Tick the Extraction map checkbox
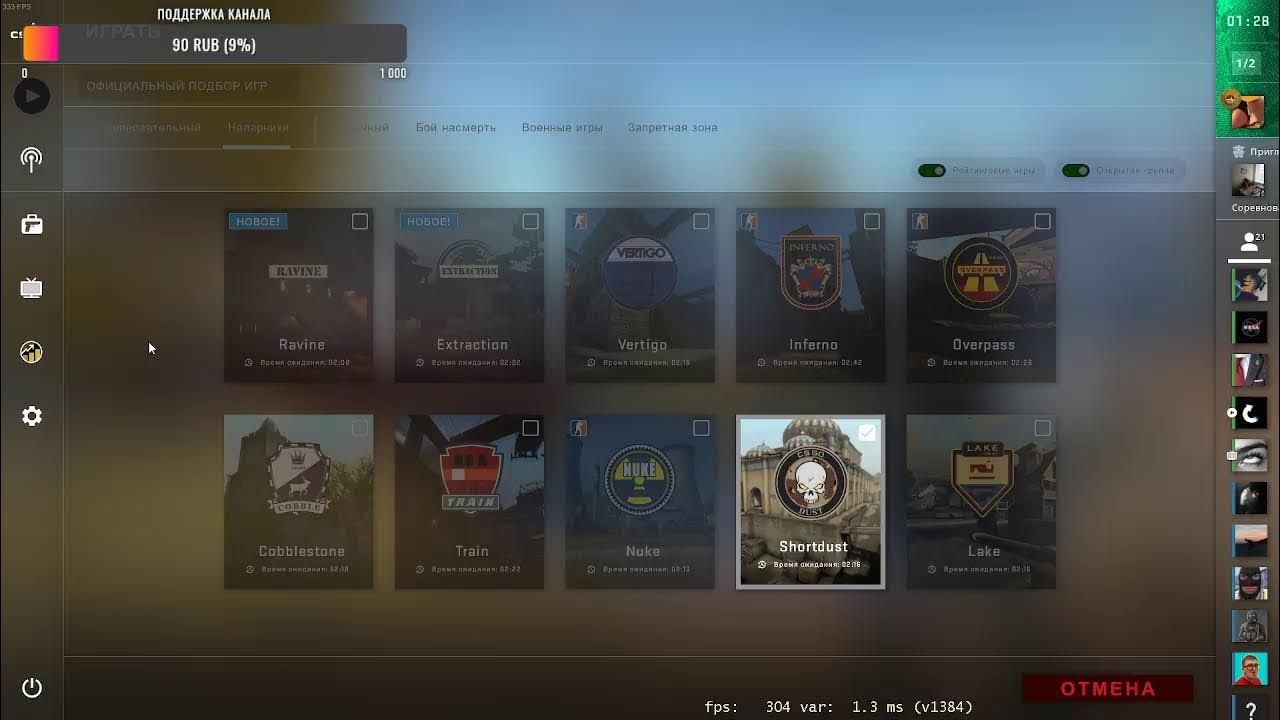This screenshot has width=1280, height=720. [x=530, y=221]
